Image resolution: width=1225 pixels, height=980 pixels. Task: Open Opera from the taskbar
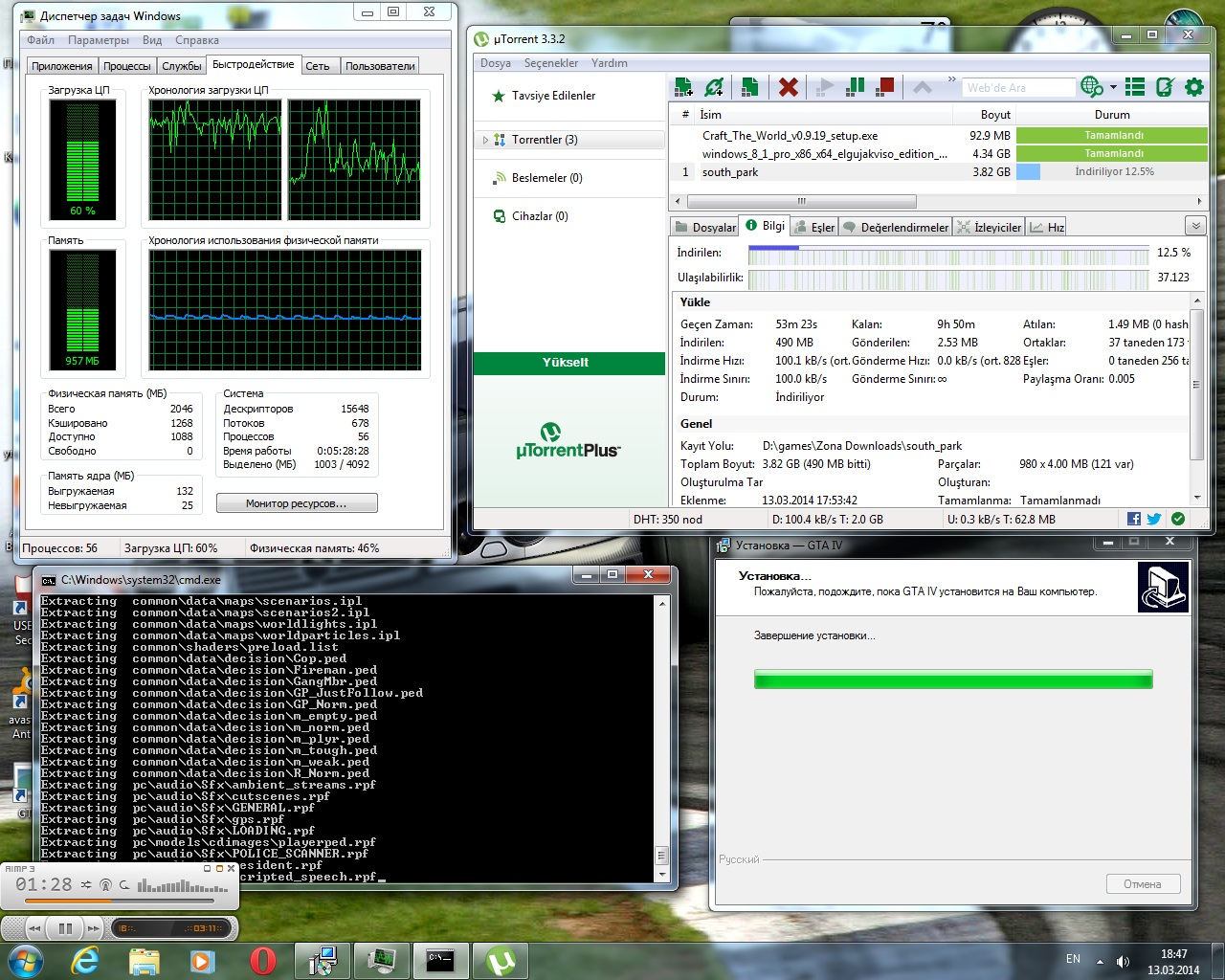pyautogui.click(x=262, y=960)
